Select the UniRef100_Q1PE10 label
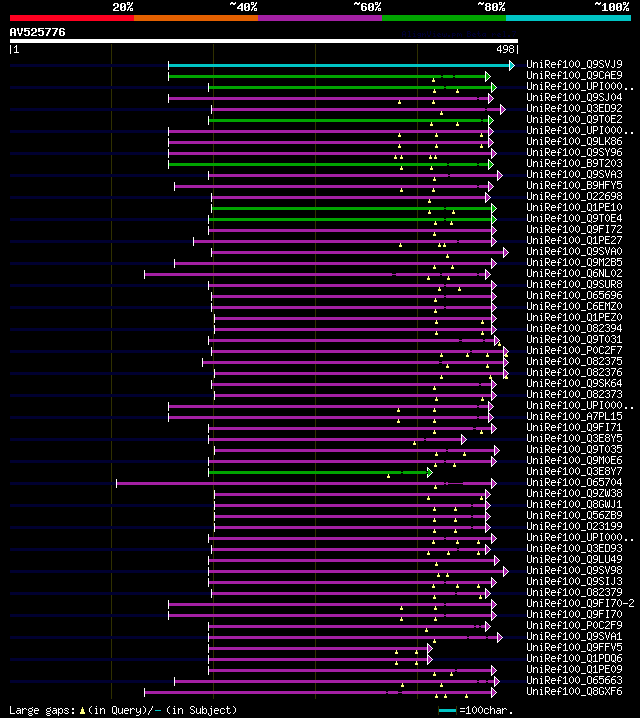This screenshot has height=718, width=640. tap(574, 207)
